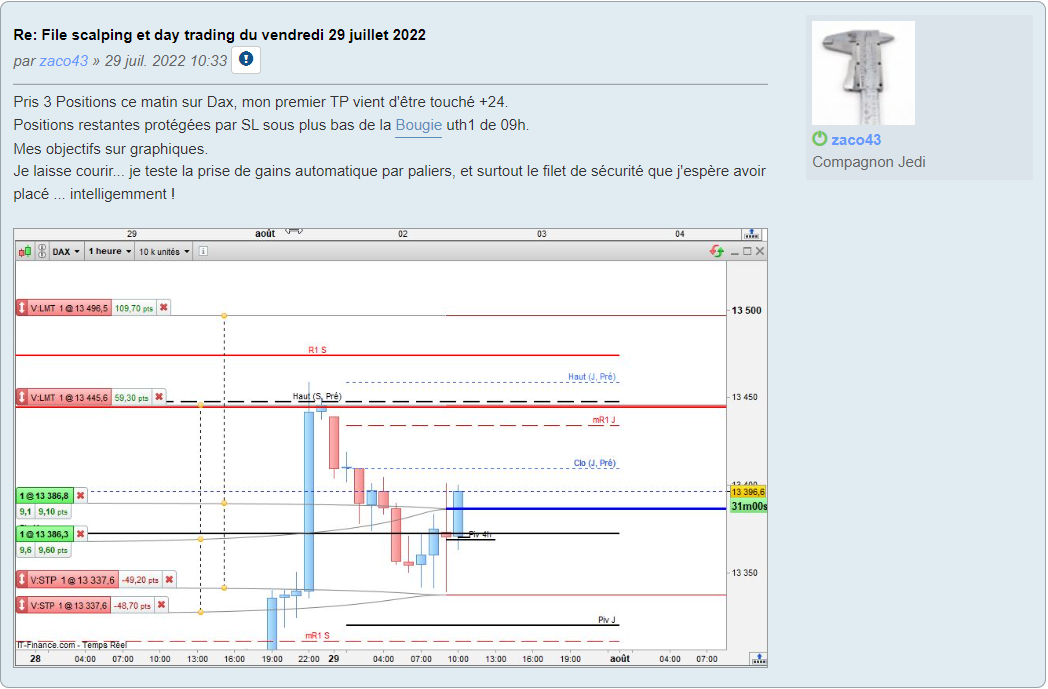This screenshot has width=1048, height=689.
Task: Click the green online status icon
Action: click(x=819, y=138)
